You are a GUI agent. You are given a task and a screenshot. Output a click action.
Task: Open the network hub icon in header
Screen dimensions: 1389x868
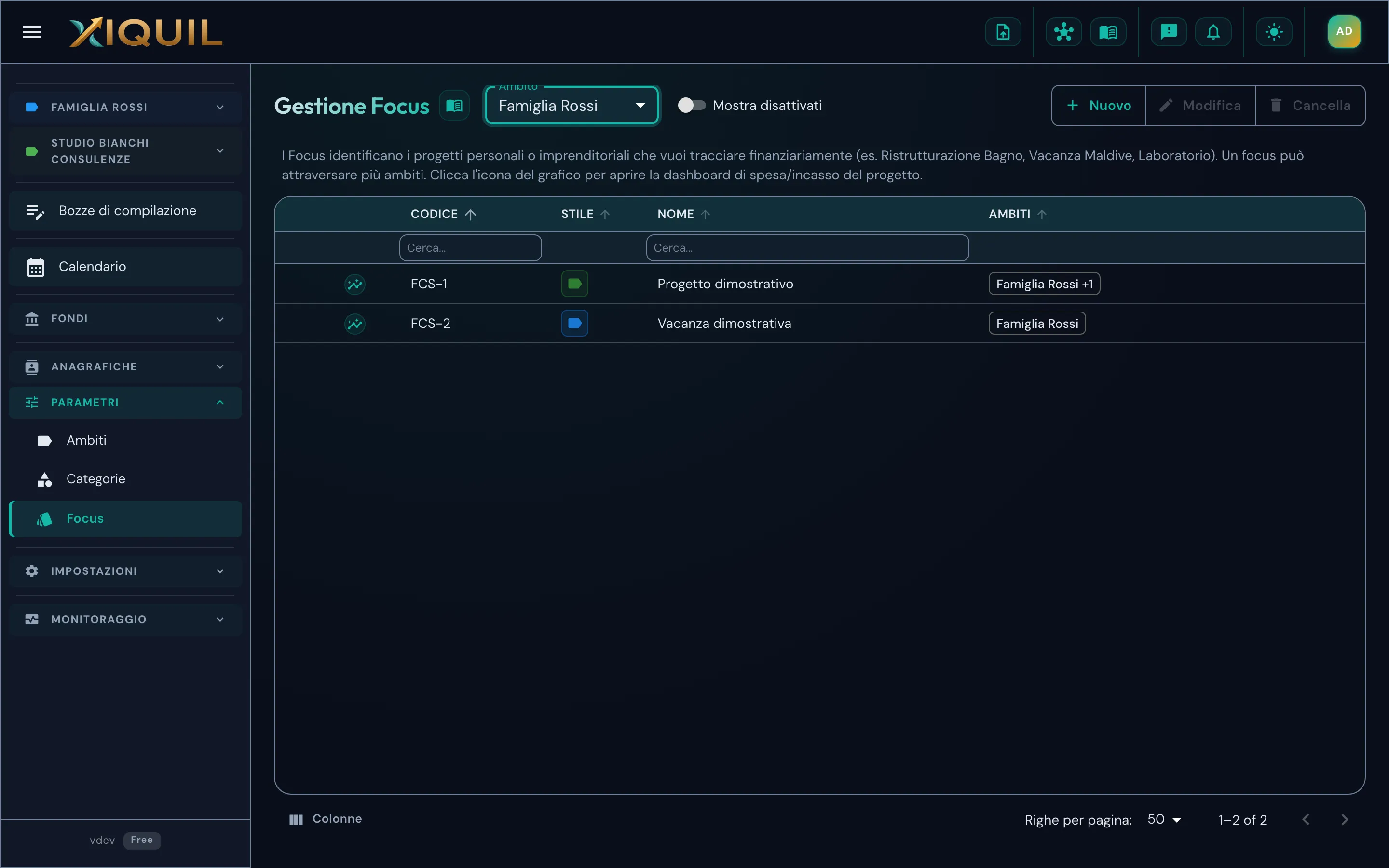[x=1063, y=31]
